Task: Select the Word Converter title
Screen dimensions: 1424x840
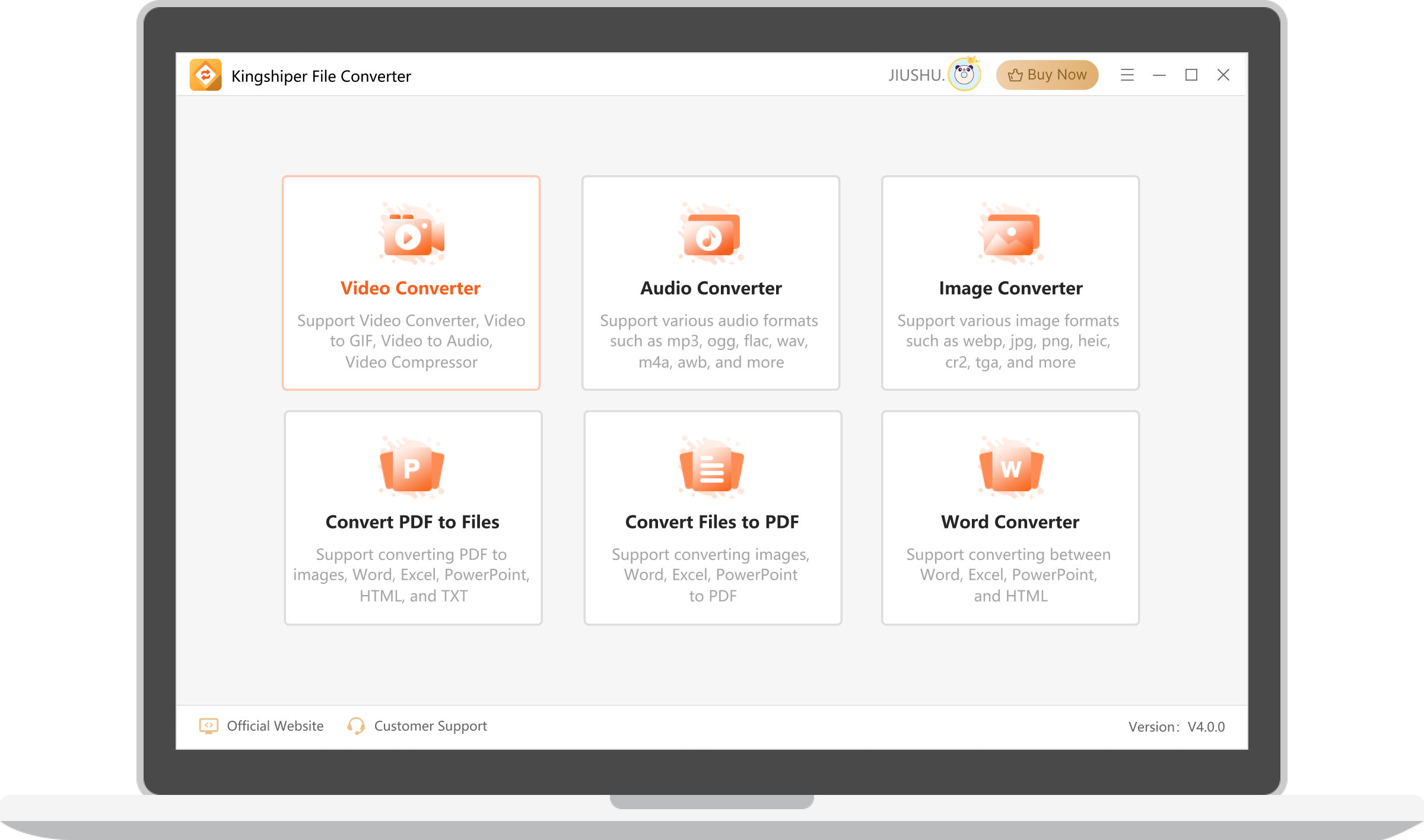Action: 1010,522
